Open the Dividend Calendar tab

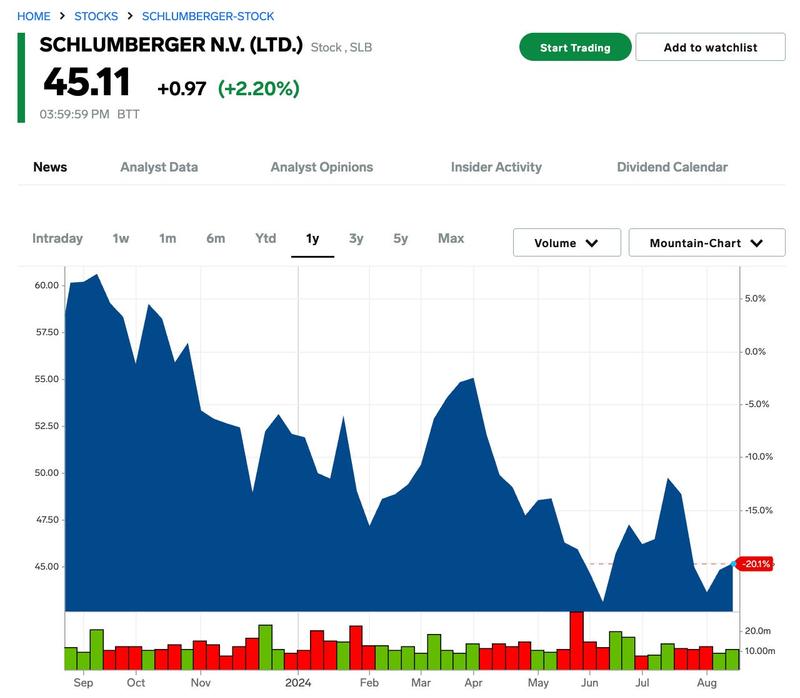[x=672, y=167]
